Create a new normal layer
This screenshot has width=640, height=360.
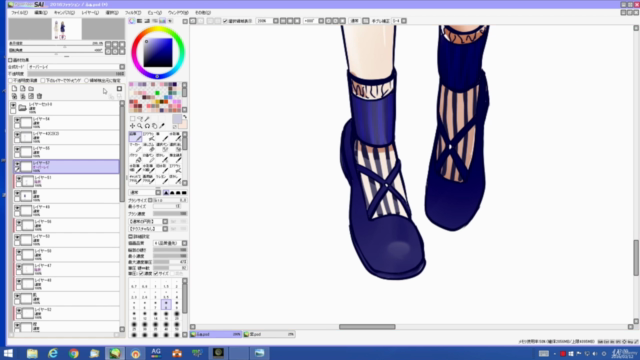click(x=14, y=89)
